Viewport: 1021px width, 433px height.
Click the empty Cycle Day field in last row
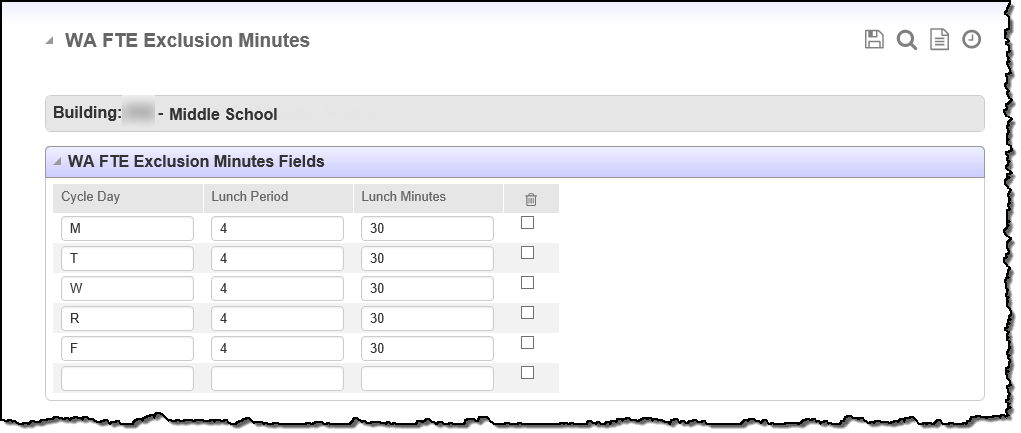pos(127,379)
